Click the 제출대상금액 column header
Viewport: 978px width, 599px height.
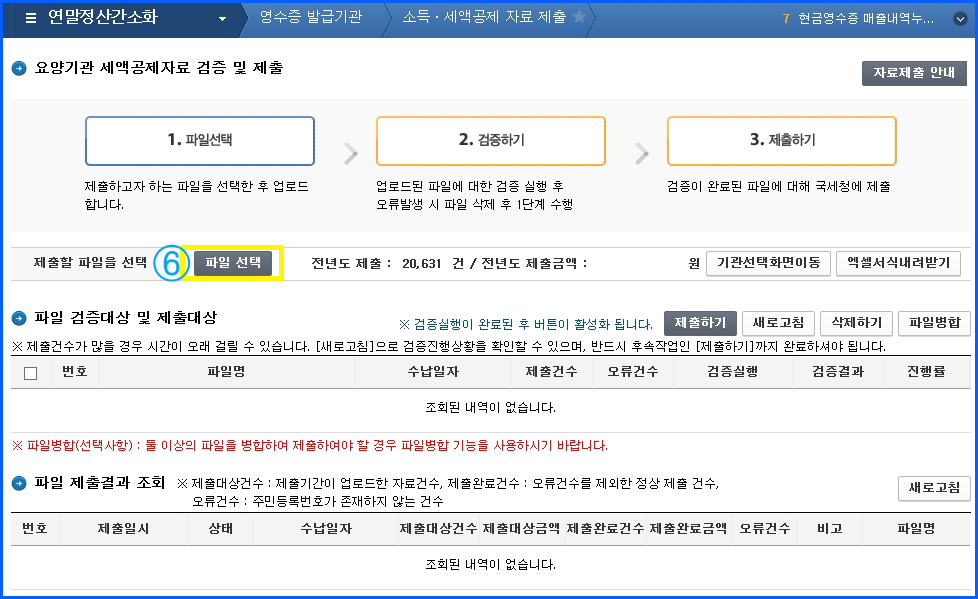pos(521,529)
